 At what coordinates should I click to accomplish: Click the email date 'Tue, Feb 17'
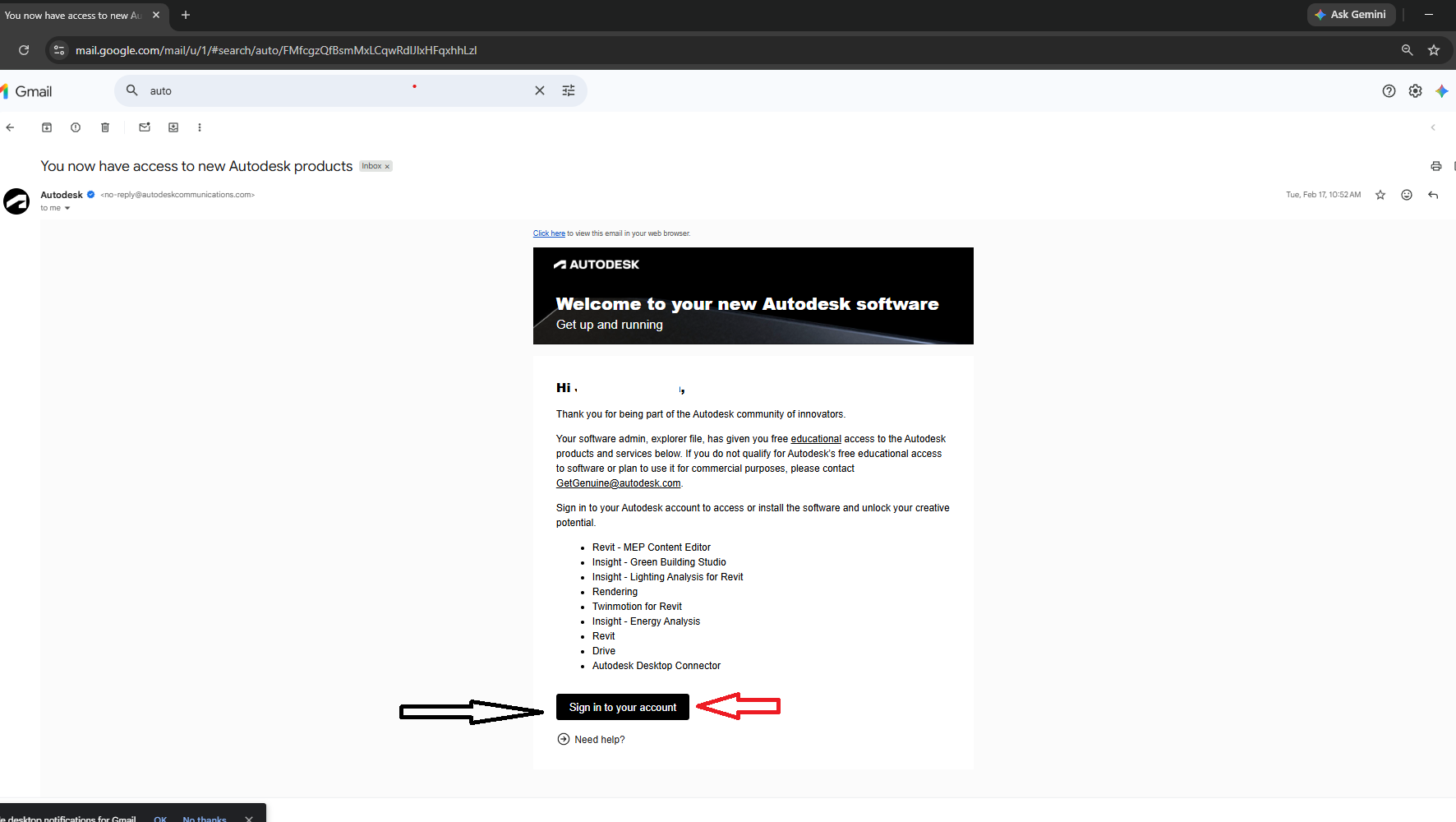1323,195
